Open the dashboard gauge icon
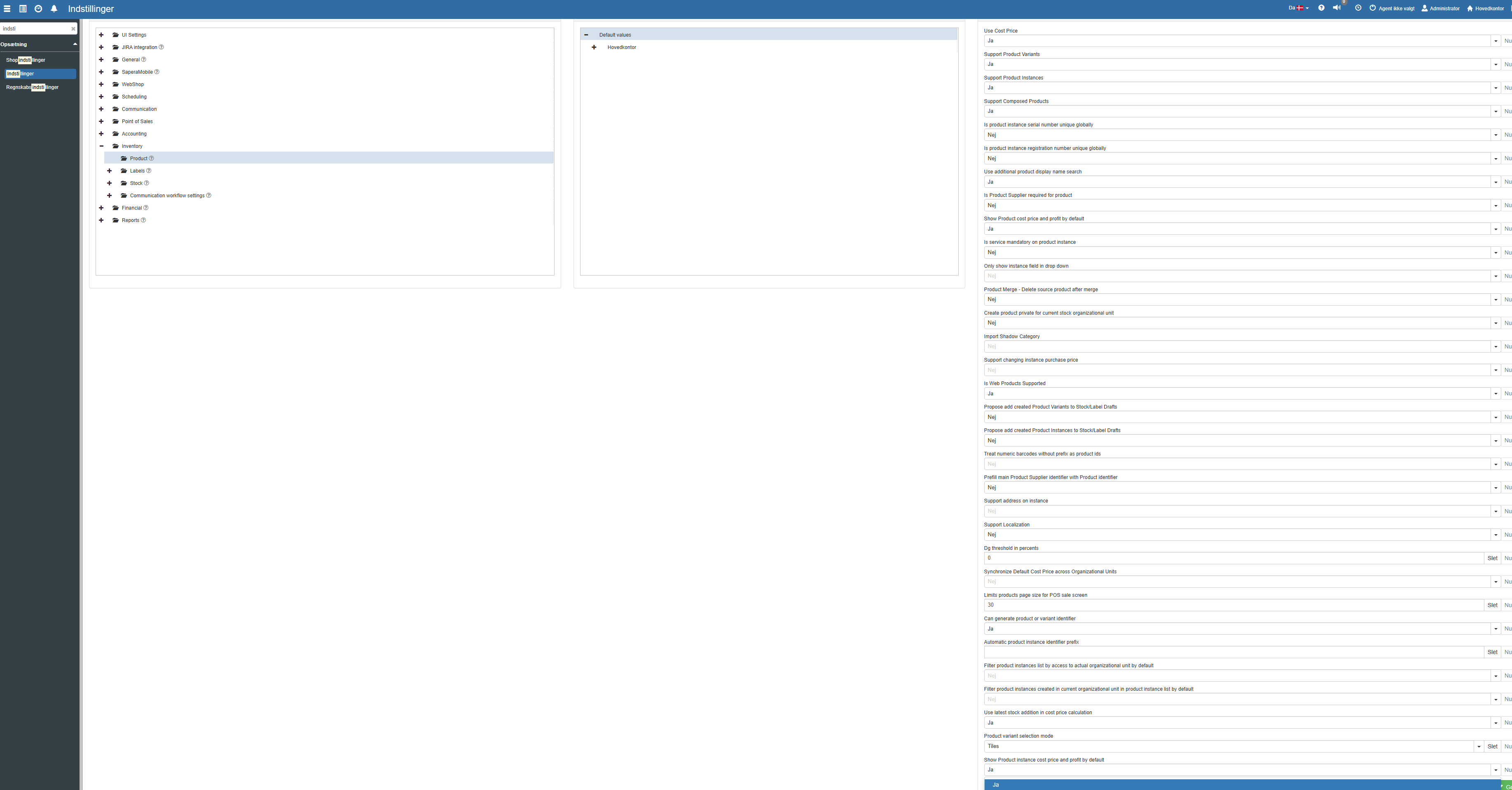 [x=38, y=9]
